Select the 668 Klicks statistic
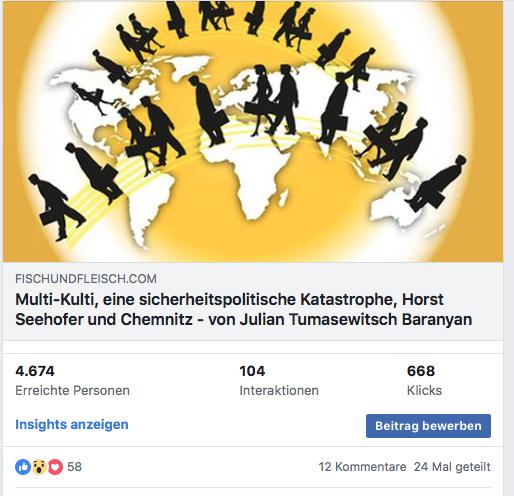 coord(424,380)
